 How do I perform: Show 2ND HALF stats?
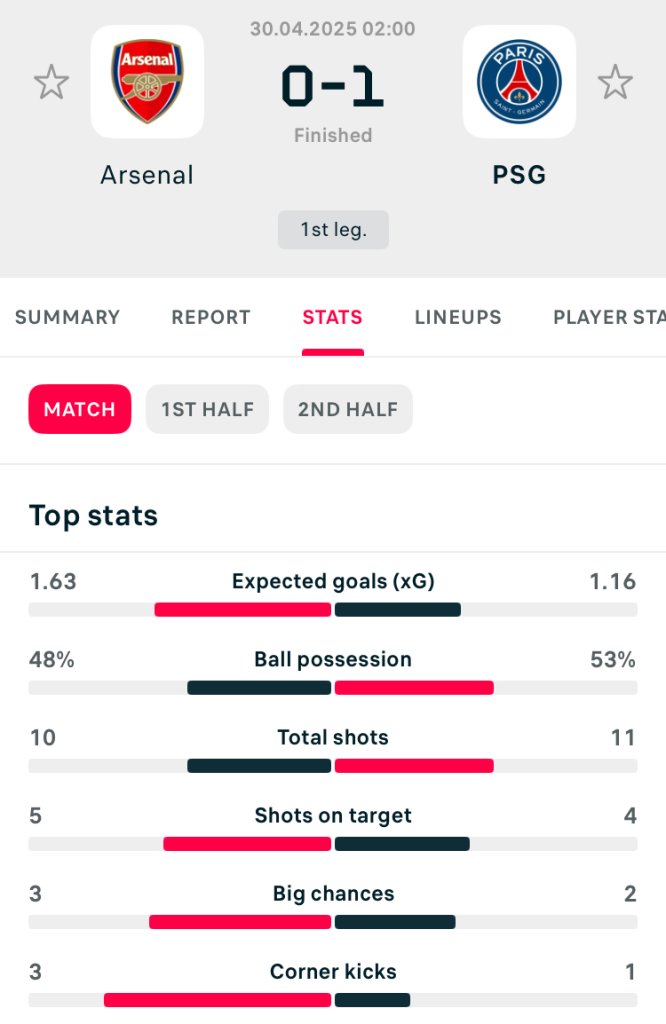(x=348, y=409)
